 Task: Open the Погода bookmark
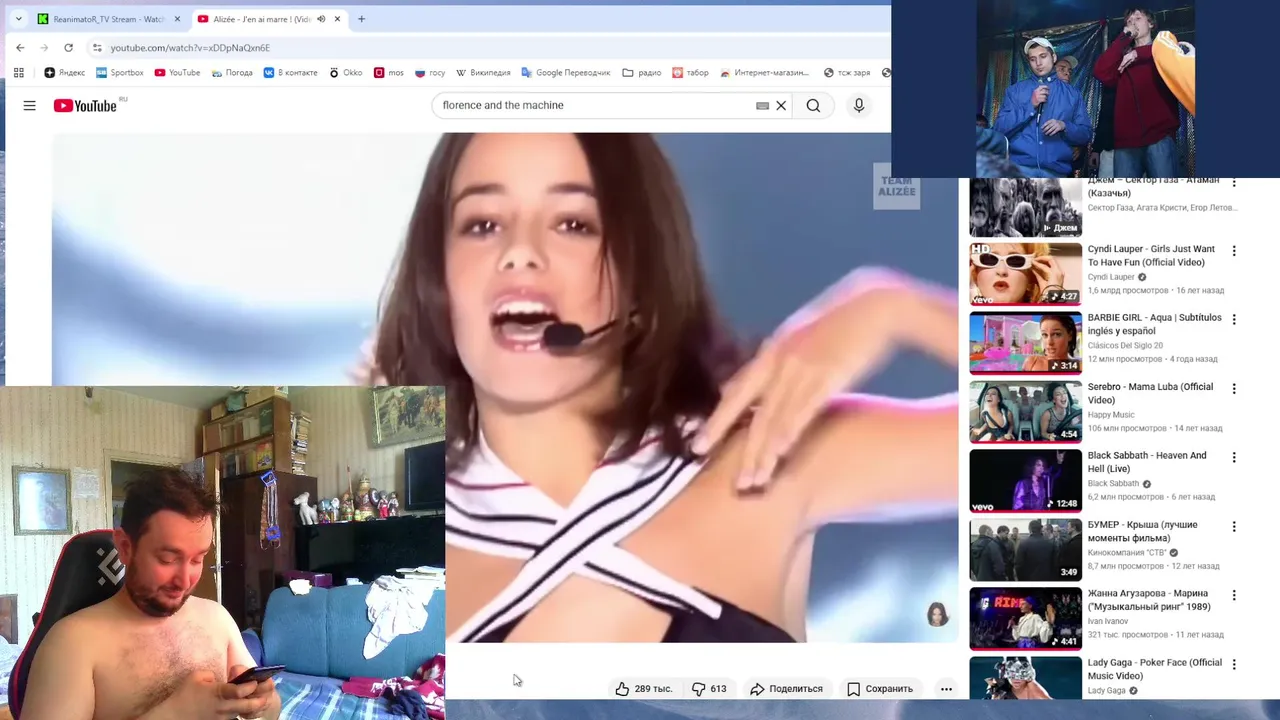tap(232, 72)
